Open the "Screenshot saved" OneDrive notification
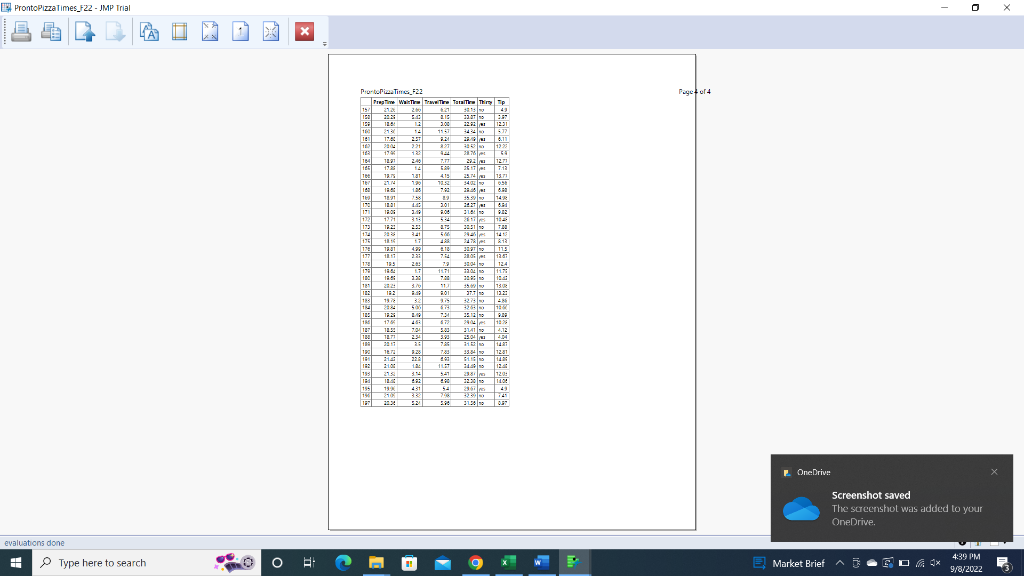Screen dimensions: 1024x576 [891, 498]
